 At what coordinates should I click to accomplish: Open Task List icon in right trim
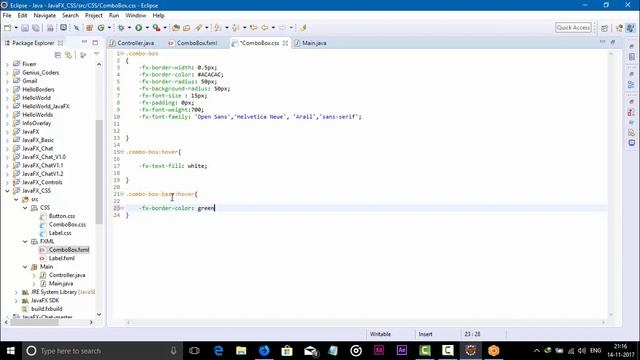point(631,57)
